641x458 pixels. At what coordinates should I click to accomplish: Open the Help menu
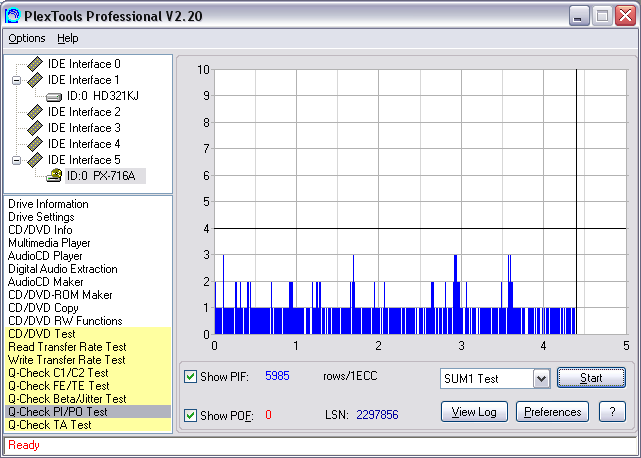click(x=67, y=38)
